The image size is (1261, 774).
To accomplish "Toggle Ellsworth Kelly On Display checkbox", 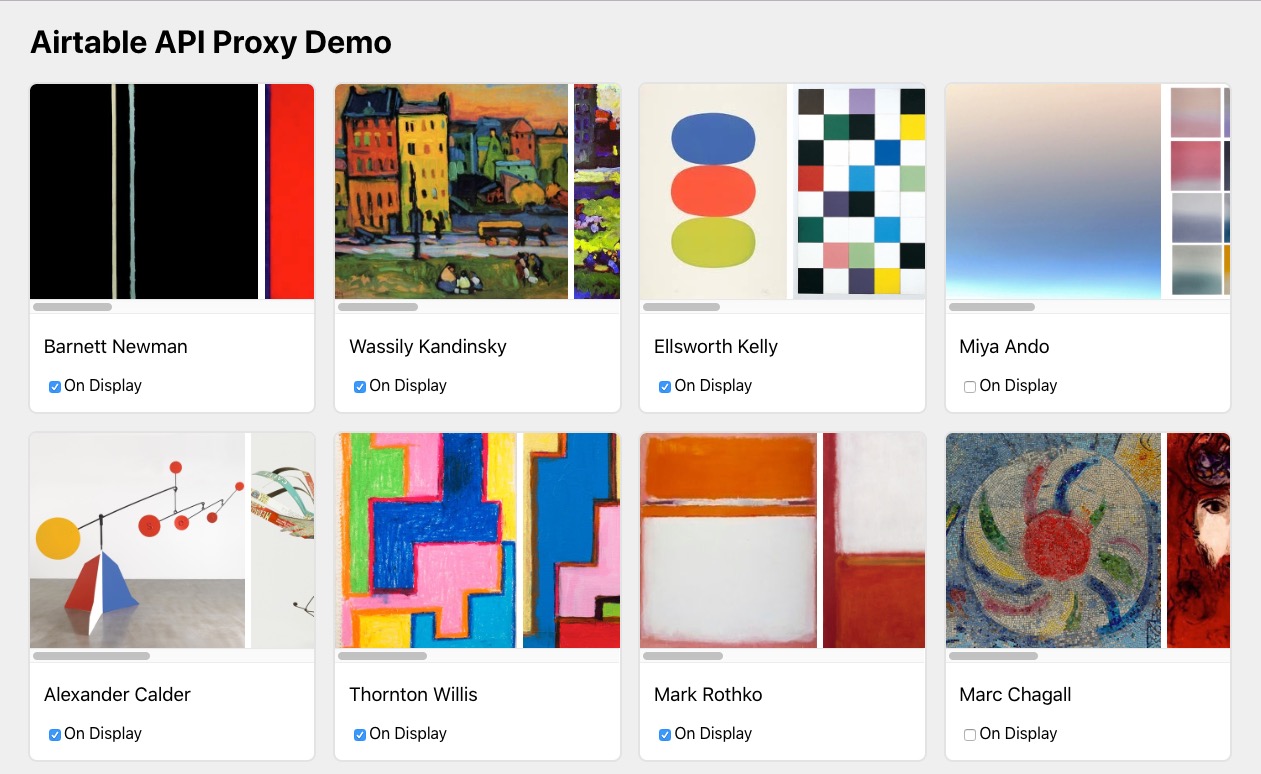I will pos(665,387).
